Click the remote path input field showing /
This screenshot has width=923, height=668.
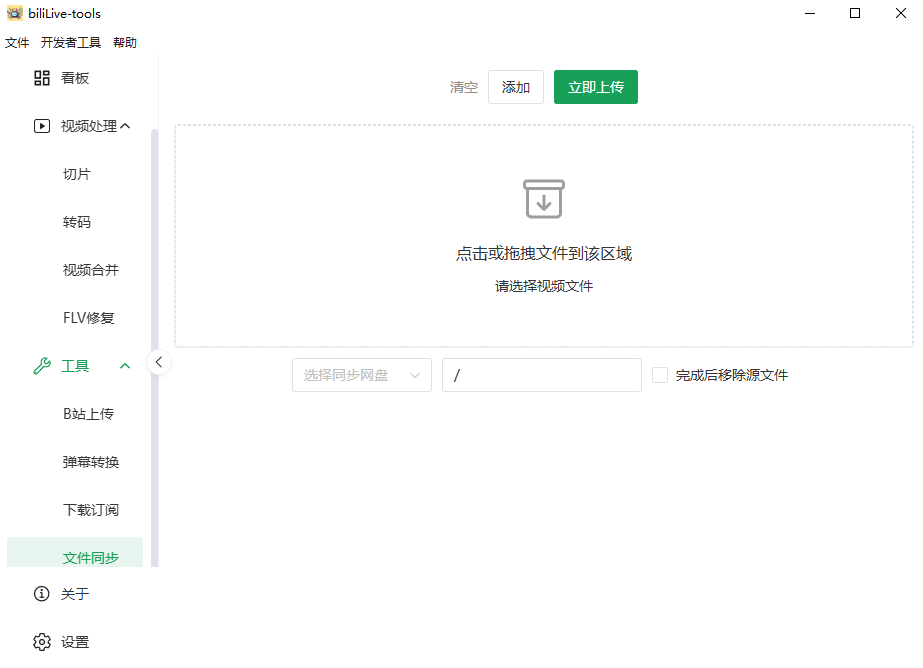pyautogui.click(x=542, y=375)
